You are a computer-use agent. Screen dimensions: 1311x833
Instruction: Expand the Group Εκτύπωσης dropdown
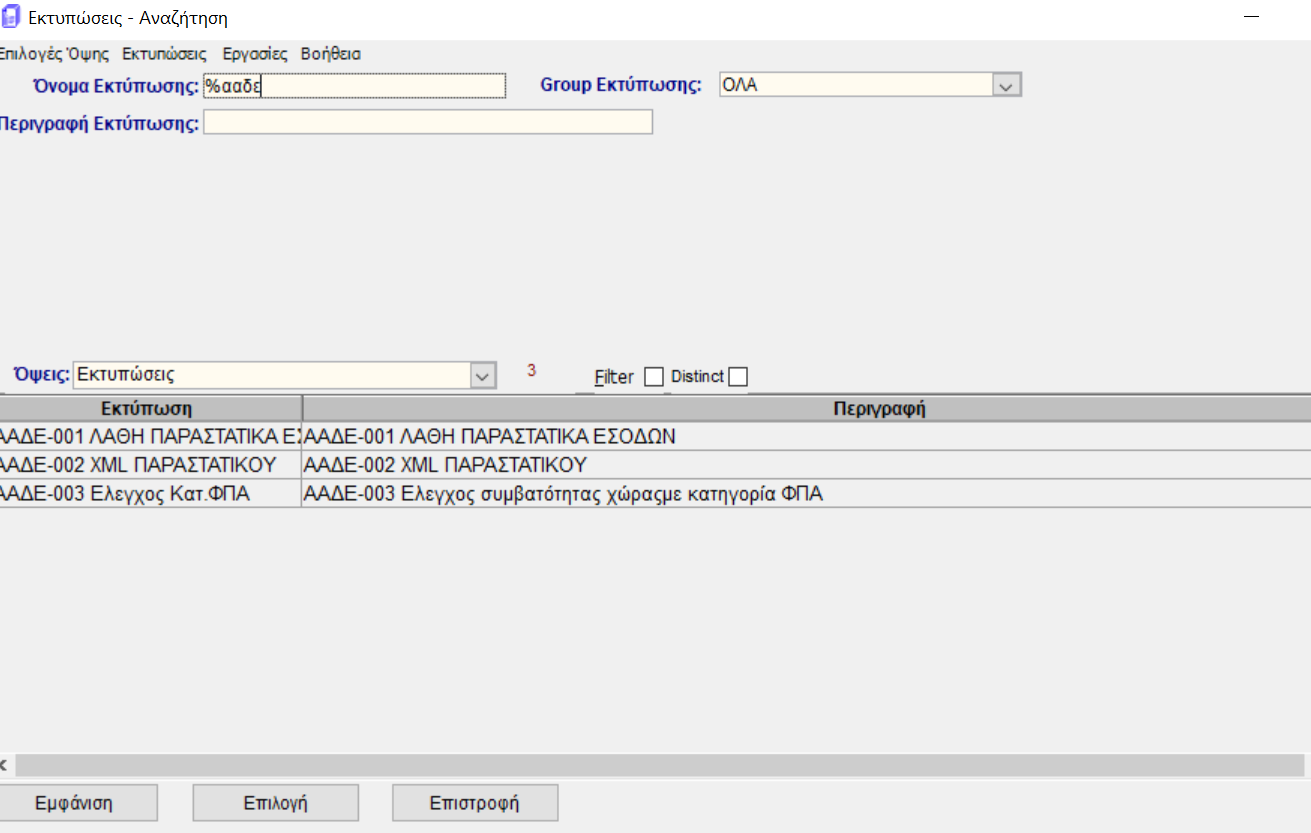pyautogui.click(x=1006, y=86)
